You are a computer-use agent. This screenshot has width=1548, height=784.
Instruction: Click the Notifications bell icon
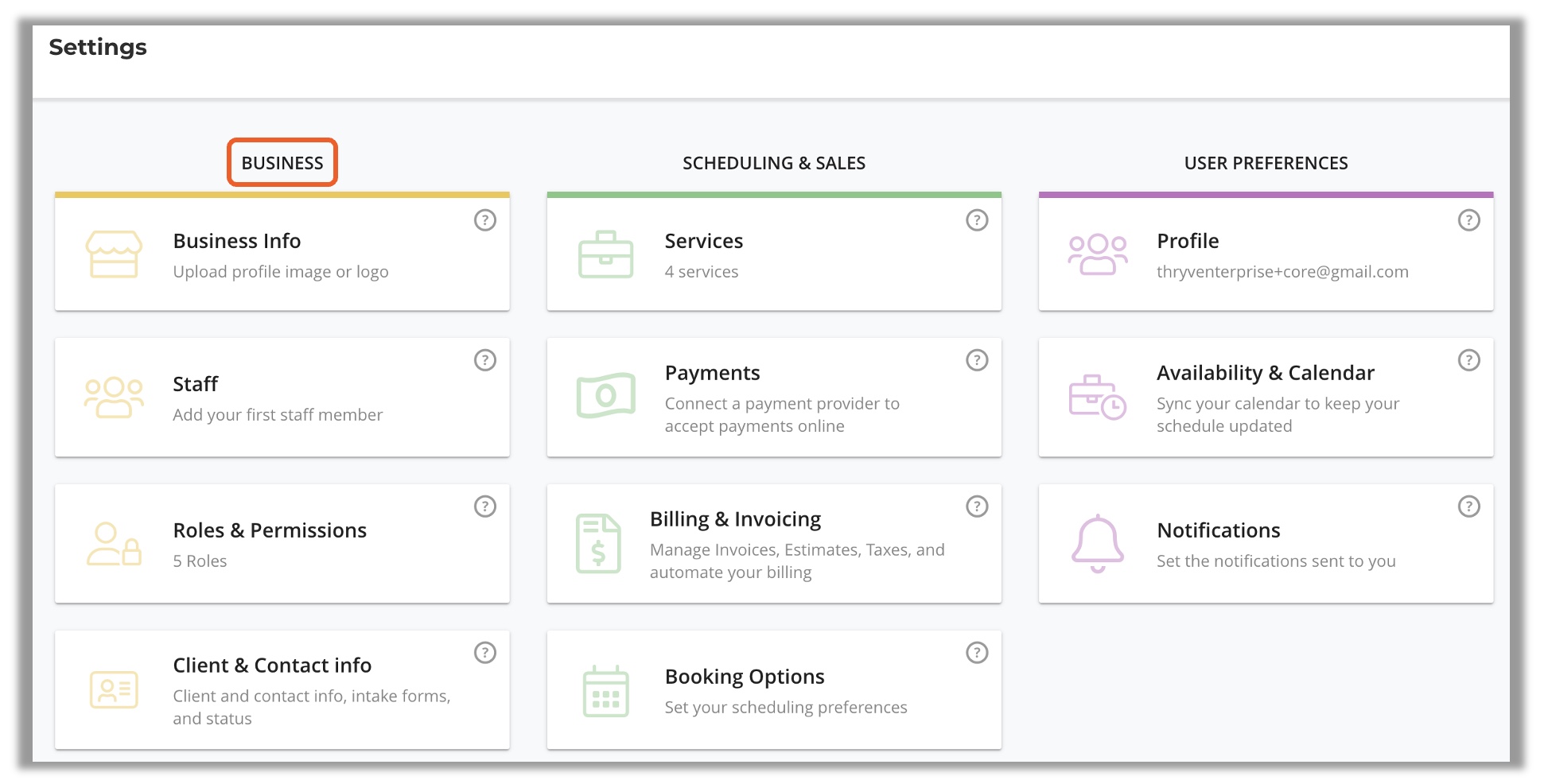(1097, 544)
